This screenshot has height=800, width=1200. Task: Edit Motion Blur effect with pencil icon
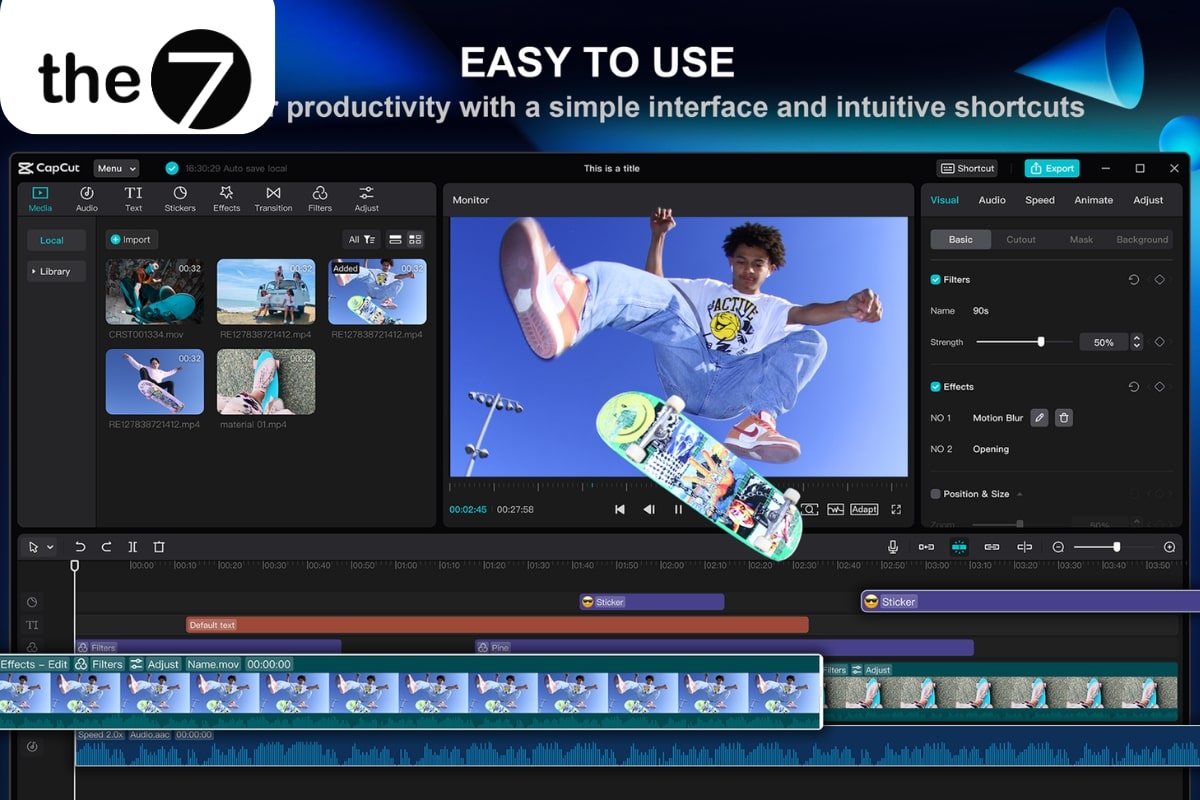(1040, 418)
